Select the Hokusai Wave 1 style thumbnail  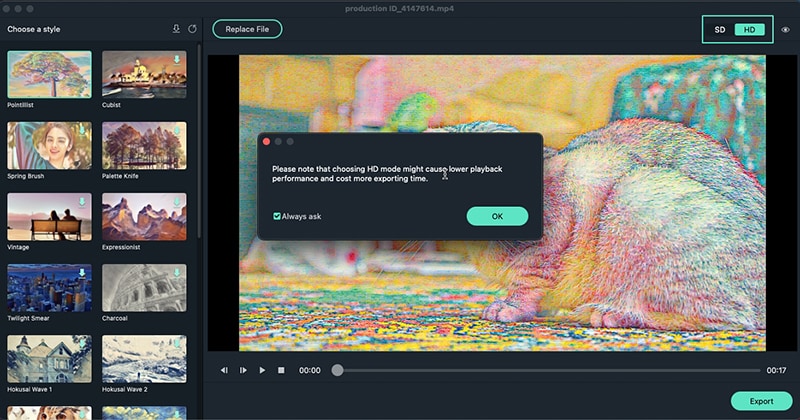coord(49,359)
